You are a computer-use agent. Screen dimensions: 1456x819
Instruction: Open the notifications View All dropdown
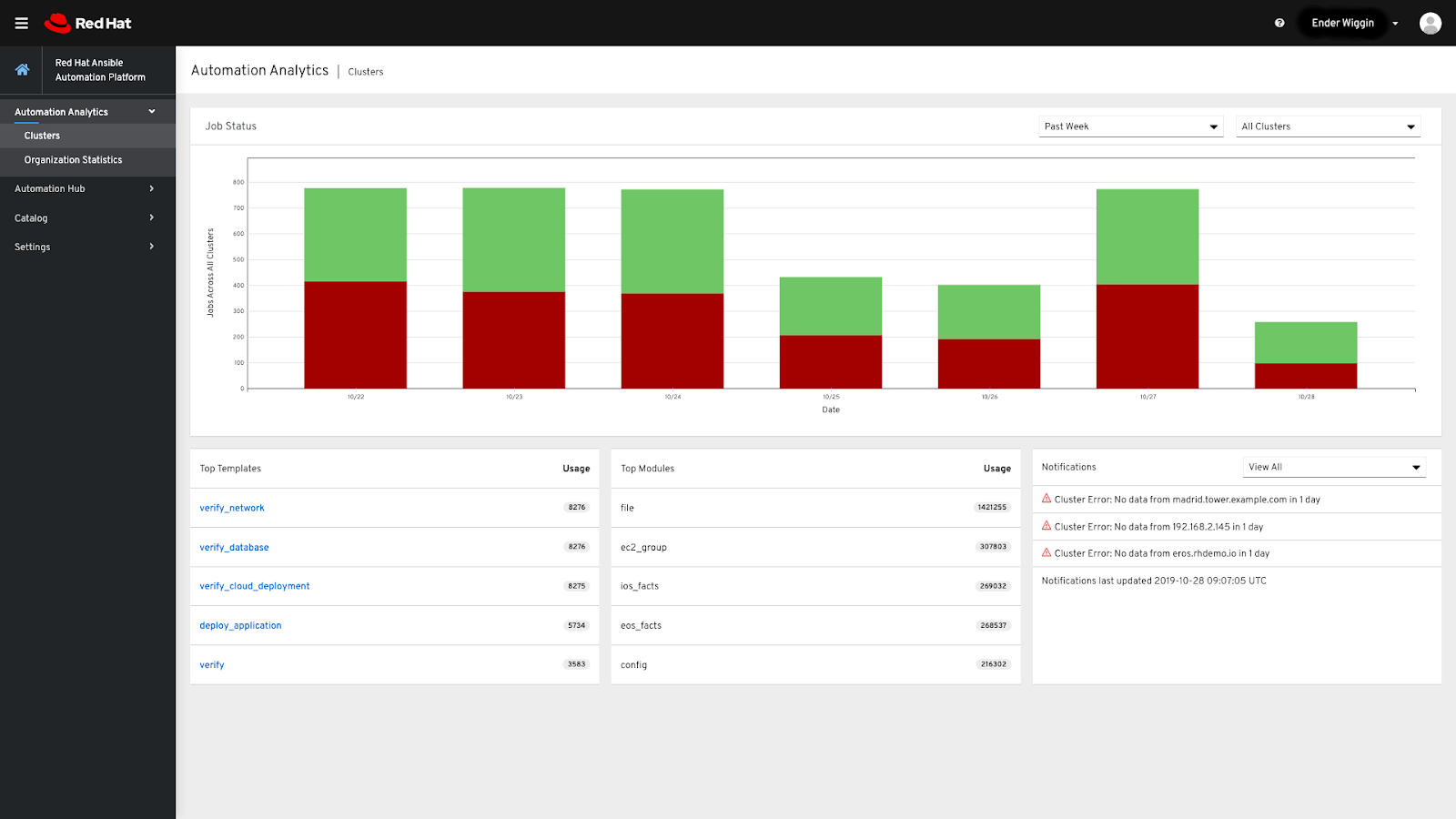pyautogui.click(x=1333, y=467)
